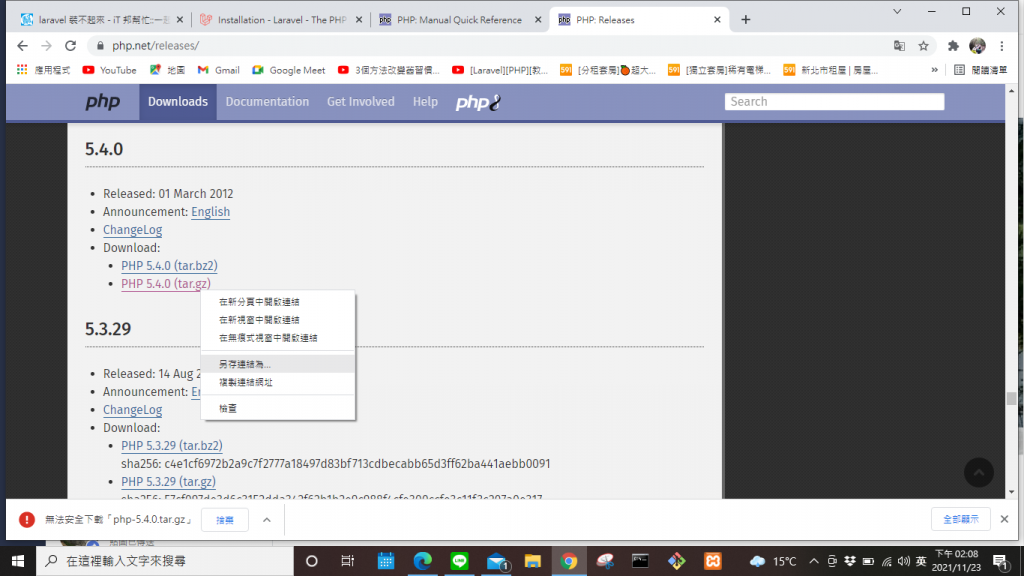Go back to the previous page

pyautogui.click(x=22, y=46)
